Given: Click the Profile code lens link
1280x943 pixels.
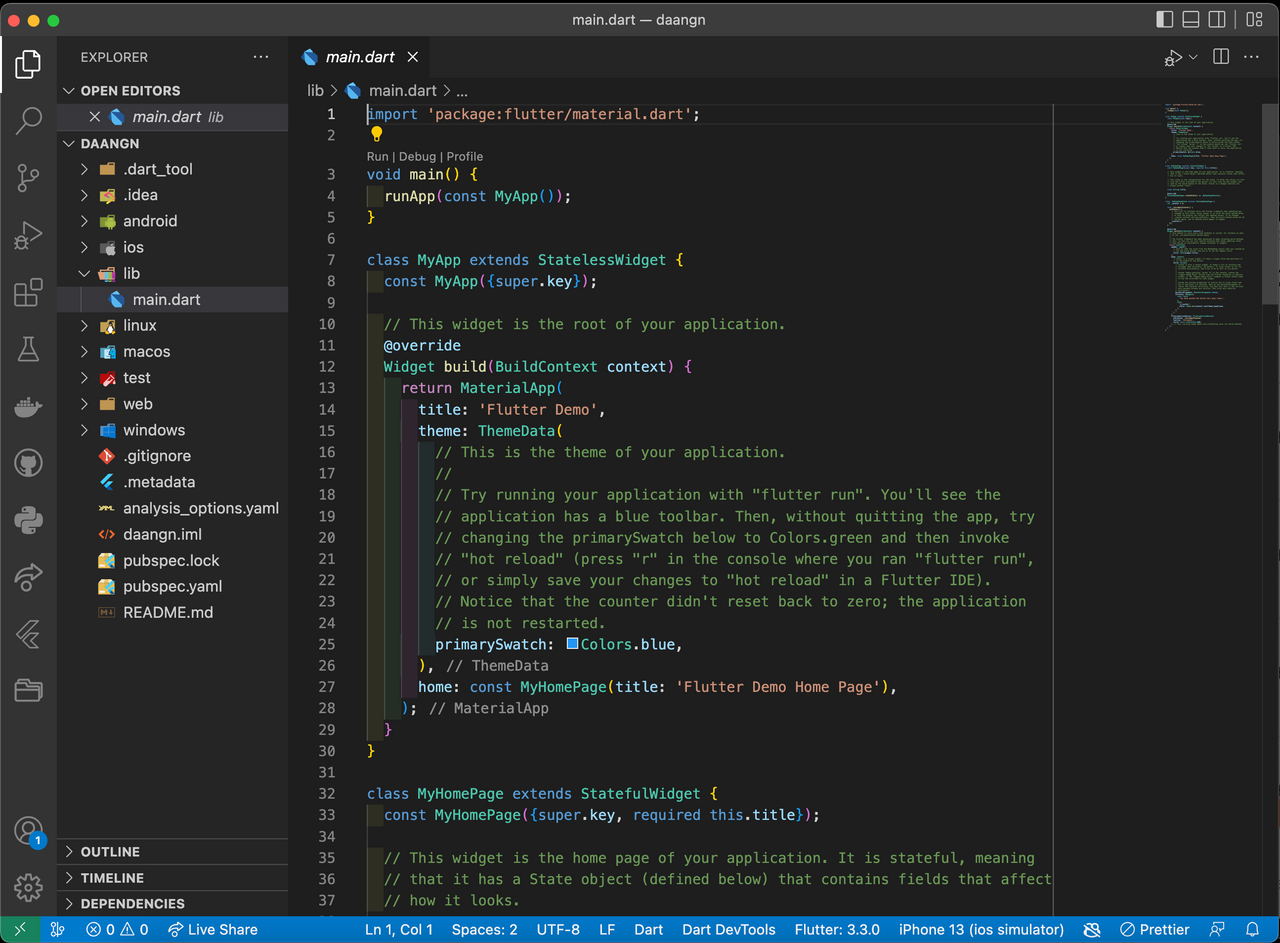Looking at the screenshot, I should (465, 156).
